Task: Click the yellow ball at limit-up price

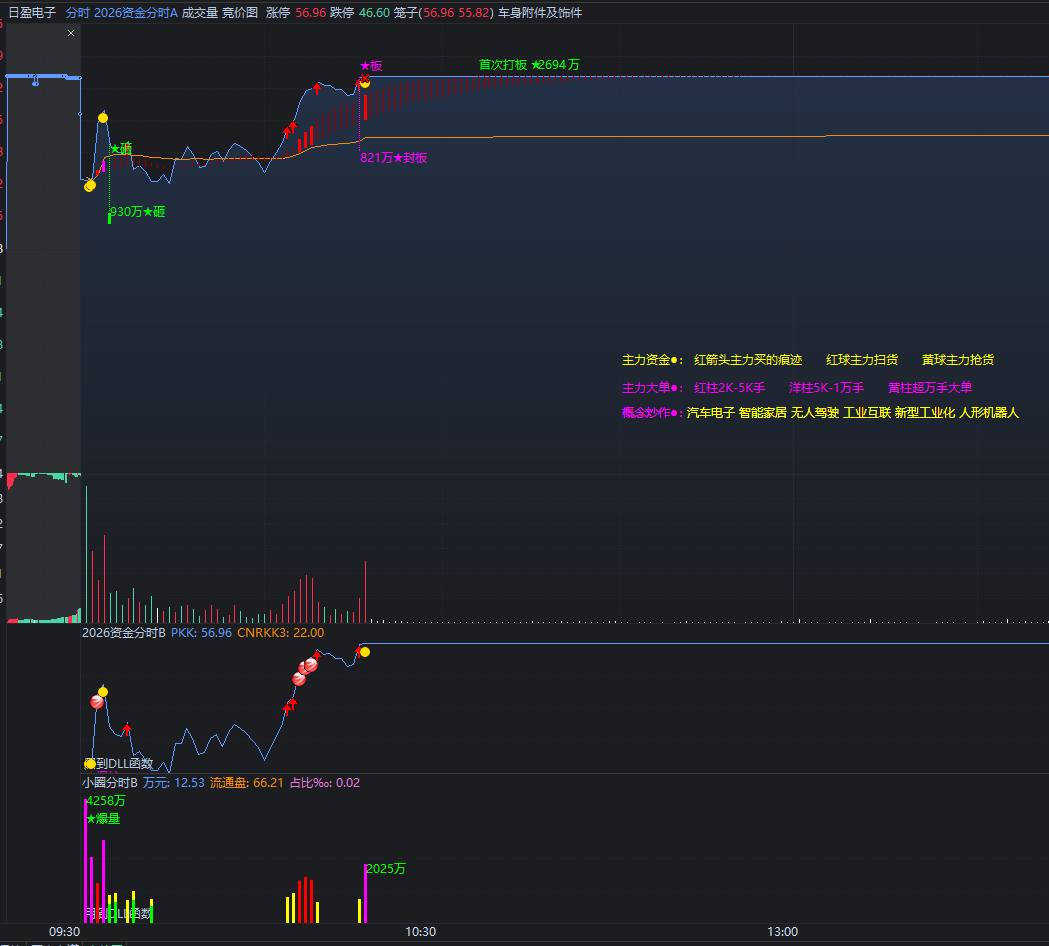Action: pos(365,82)
